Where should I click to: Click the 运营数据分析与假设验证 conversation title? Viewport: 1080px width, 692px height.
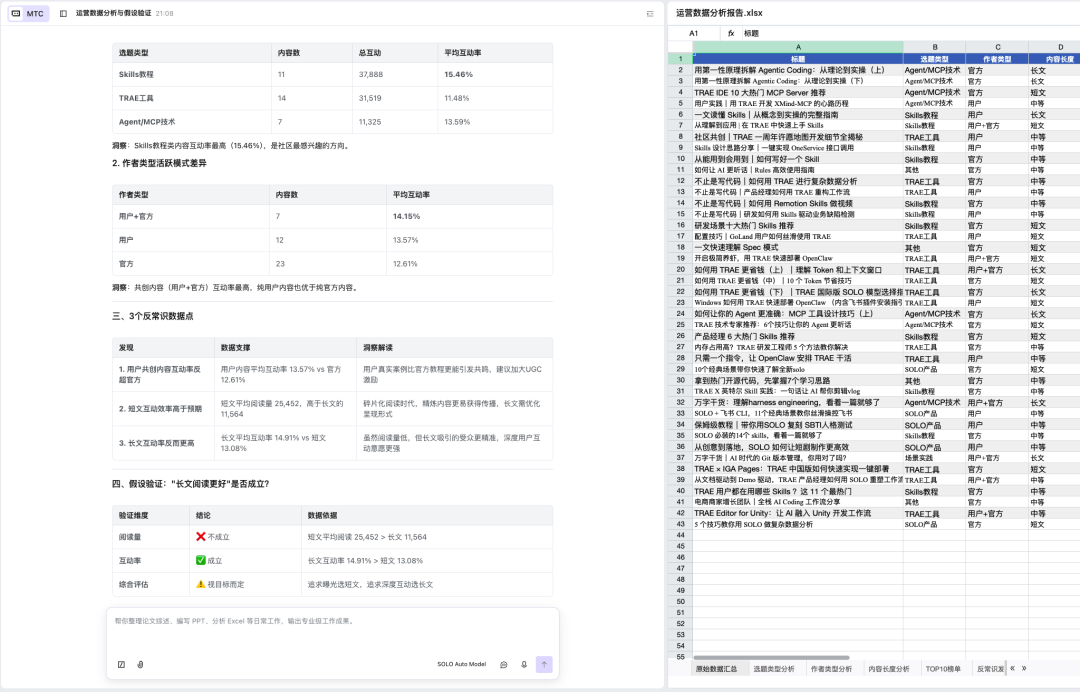coord(114,13)
